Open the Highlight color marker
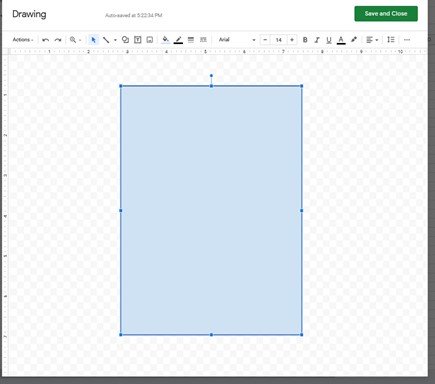Viewport: 435px width, 384px height. click(354, 40)
